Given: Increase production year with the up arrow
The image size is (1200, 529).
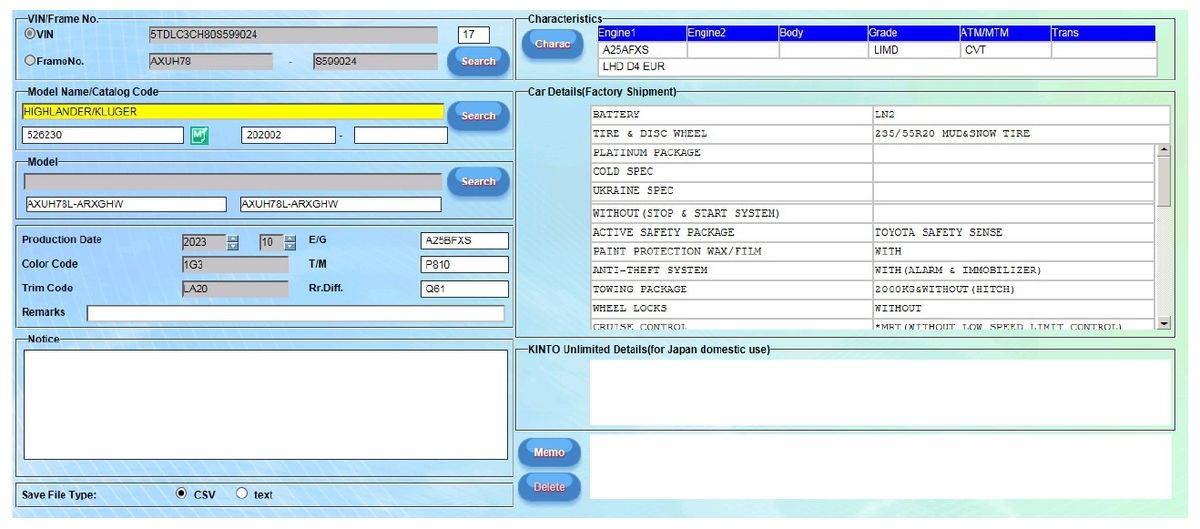Looking at the screenshot, I should (233, 238).
